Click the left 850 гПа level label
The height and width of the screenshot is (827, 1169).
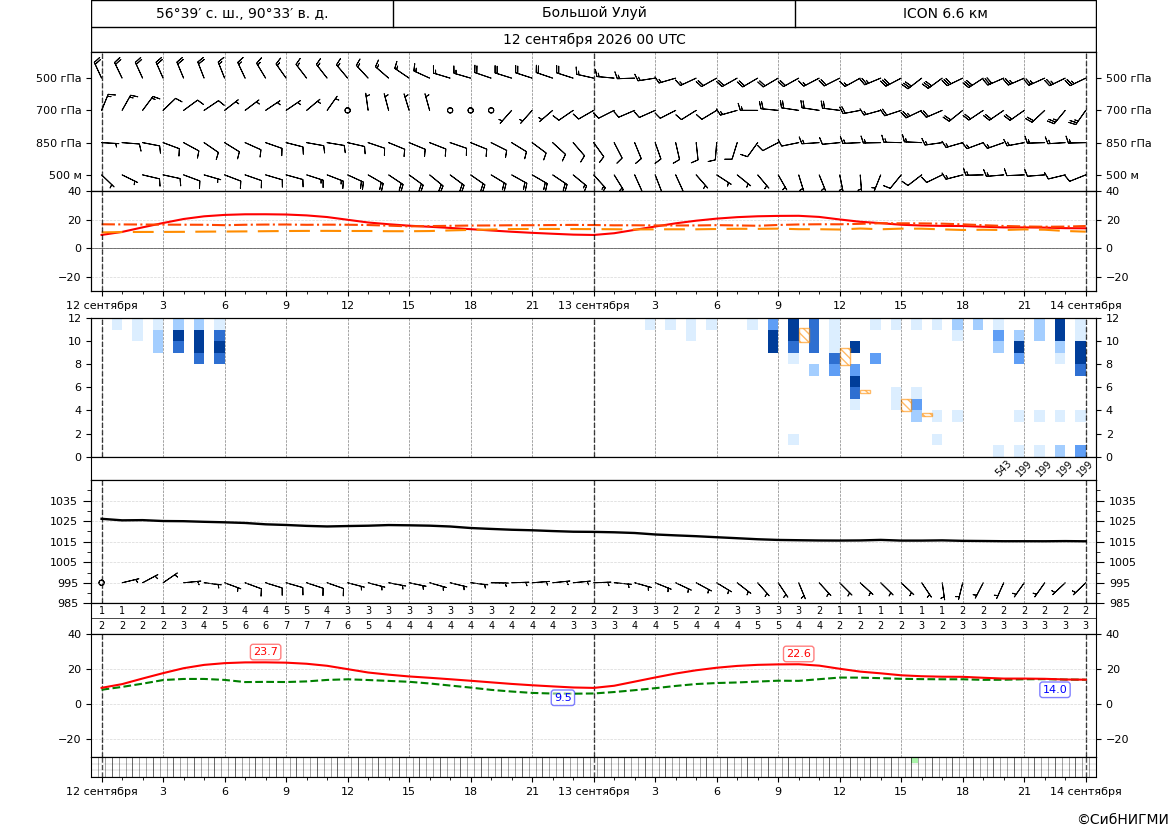59,143
